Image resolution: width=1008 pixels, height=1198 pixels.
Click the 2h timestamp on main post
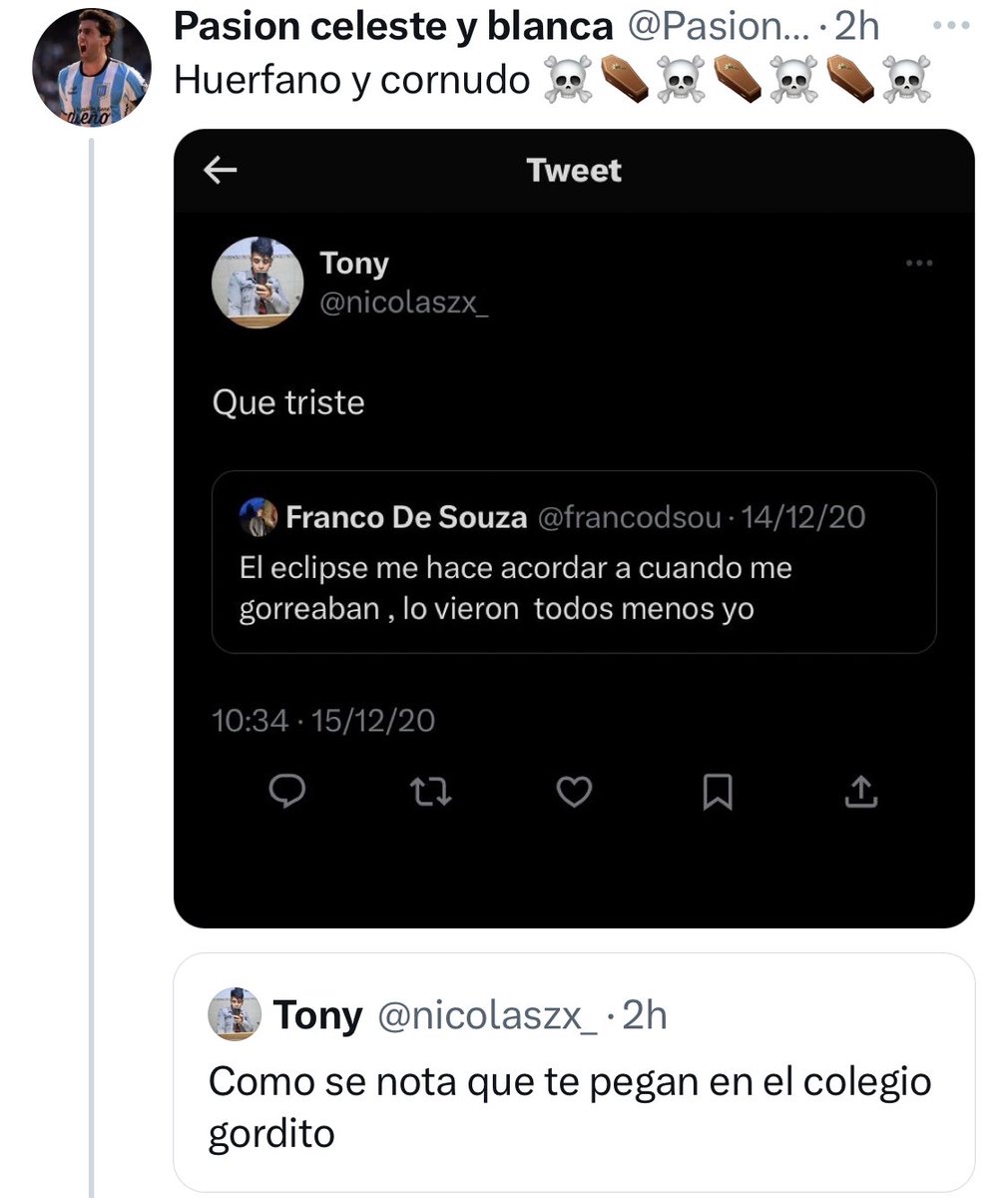tap(857, 27)
